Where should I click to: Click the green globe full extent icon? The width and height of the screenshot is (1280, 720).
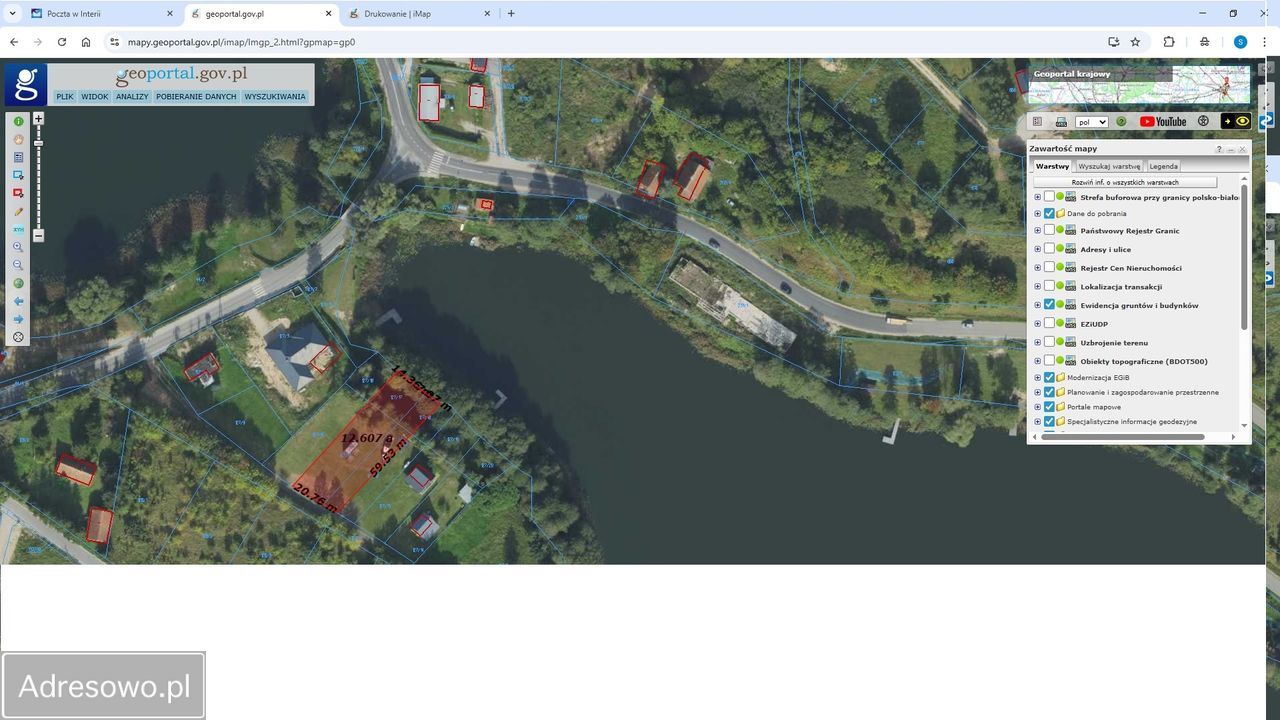(18, 283)
